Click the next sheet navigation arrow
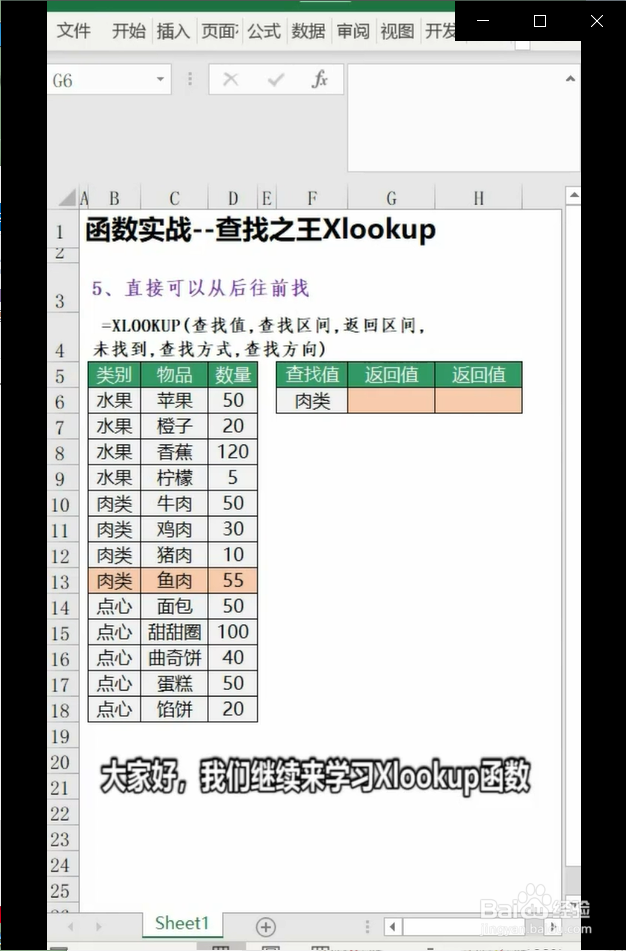This screenshot has width=626, height=951. click(x=98, y=927)
